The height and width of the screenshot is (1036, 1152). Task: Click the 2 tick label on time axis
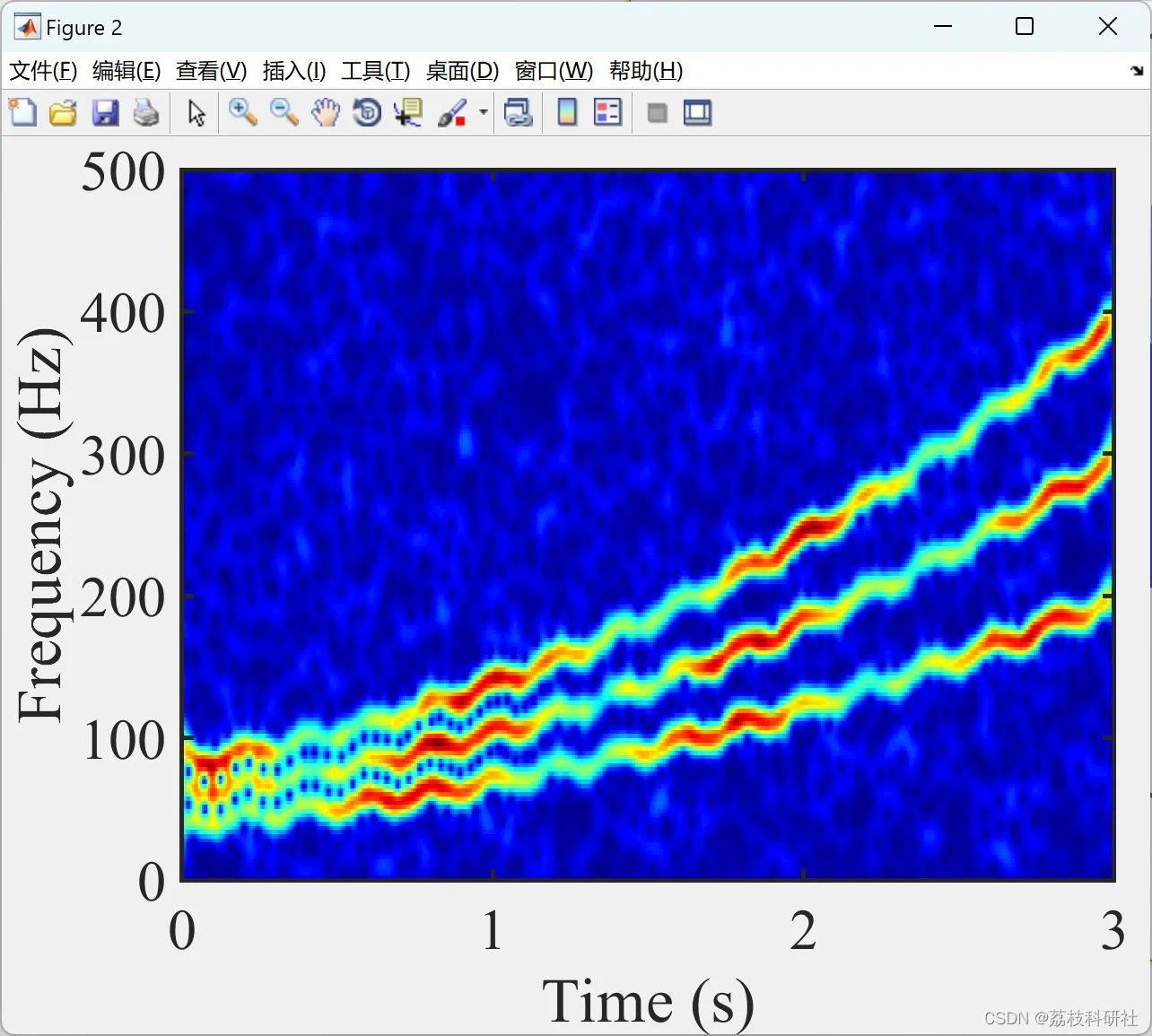[803, 930]
